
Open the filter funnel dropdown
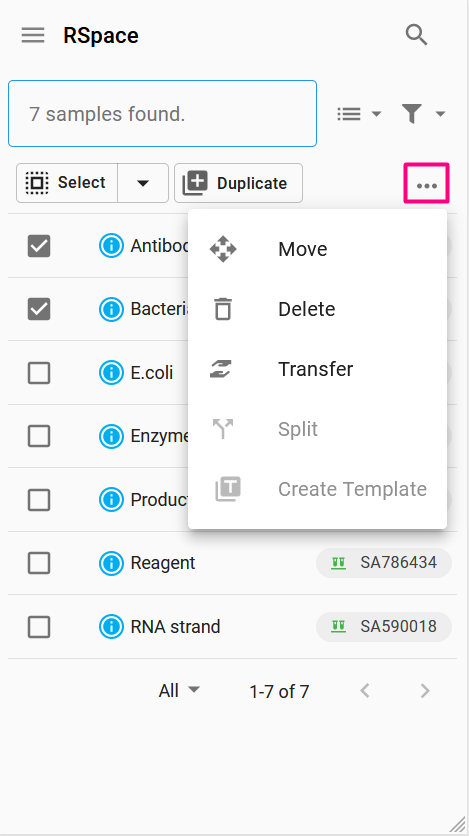424,114
